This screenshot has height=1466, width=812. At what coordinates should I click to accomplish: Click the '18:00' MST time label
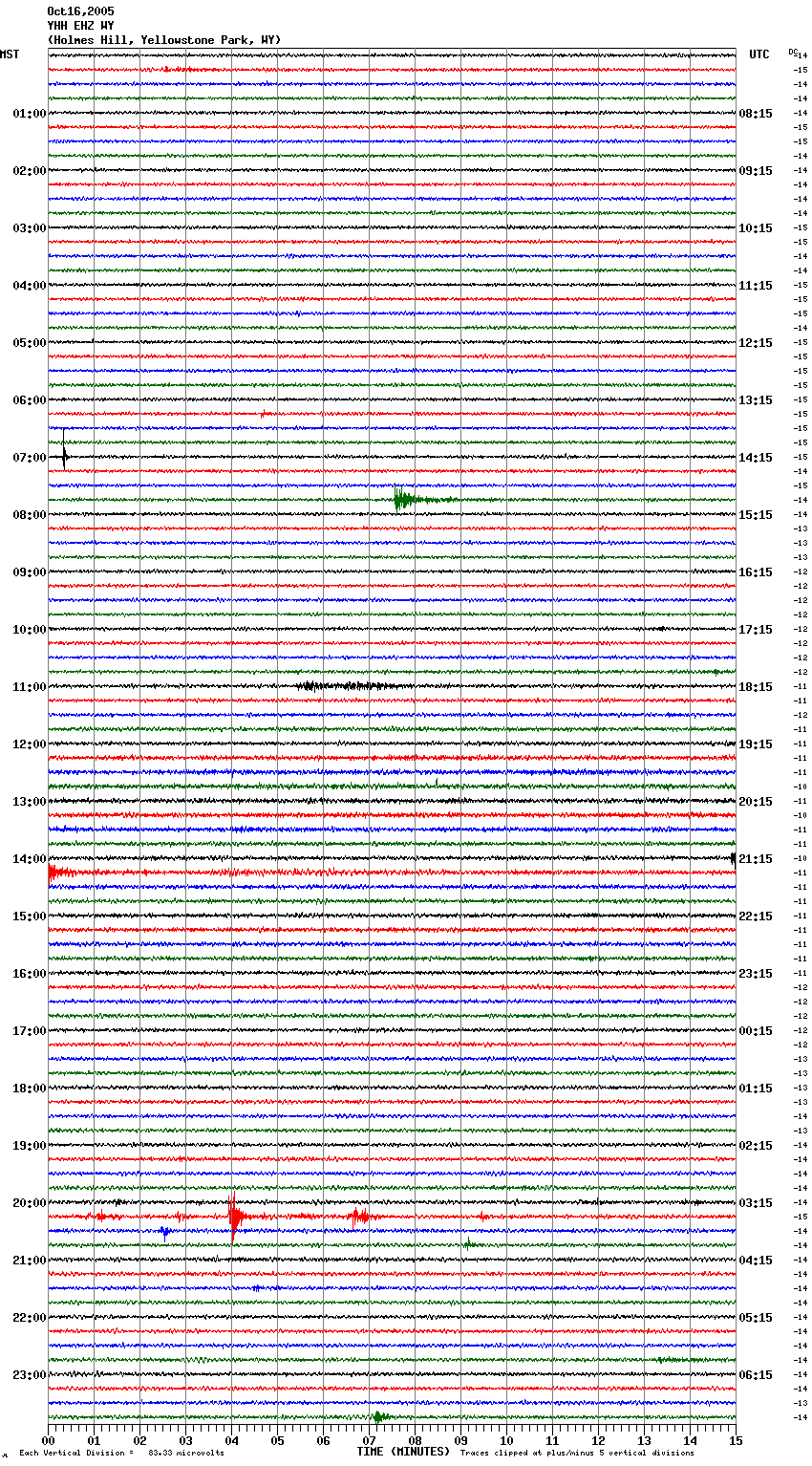click(x=30, y=1089)
